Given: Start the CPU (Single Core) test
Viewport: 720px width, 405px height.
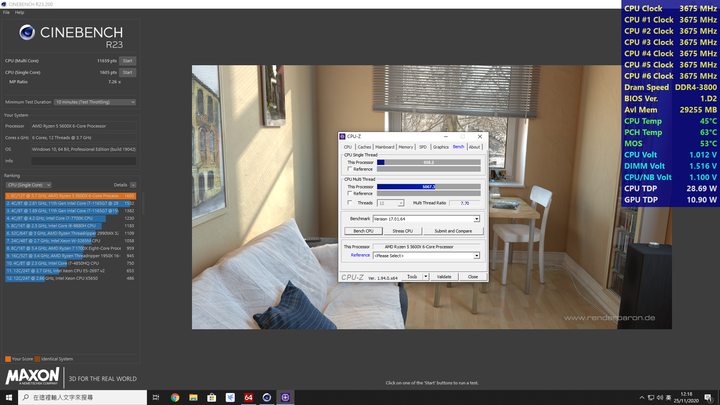Looking at the screenshot, I should click(128, 72).
